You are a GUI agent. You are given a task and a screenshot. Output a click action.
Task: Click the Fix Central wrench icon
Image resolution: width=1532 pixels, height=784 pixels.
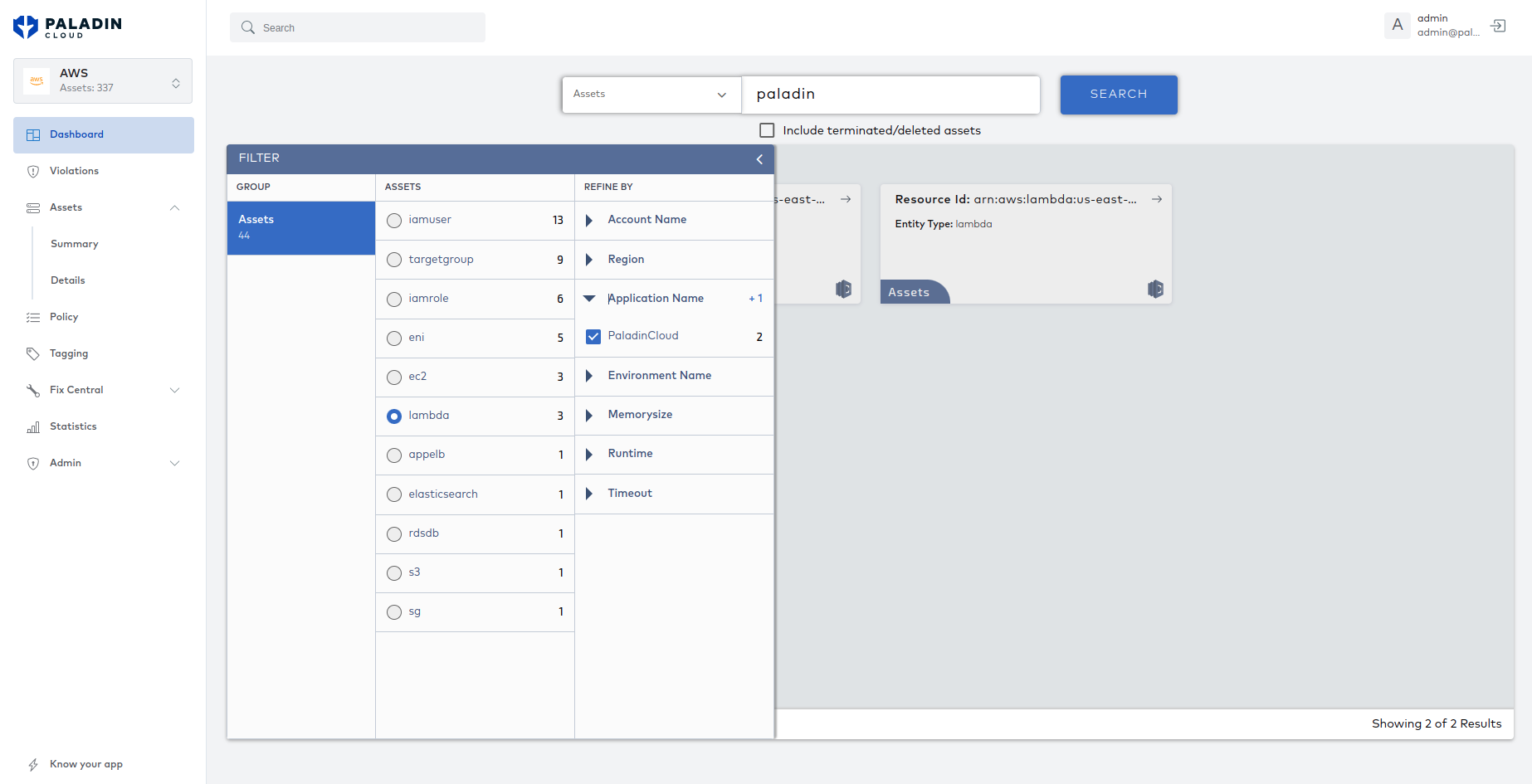click(x=33, y=390)
